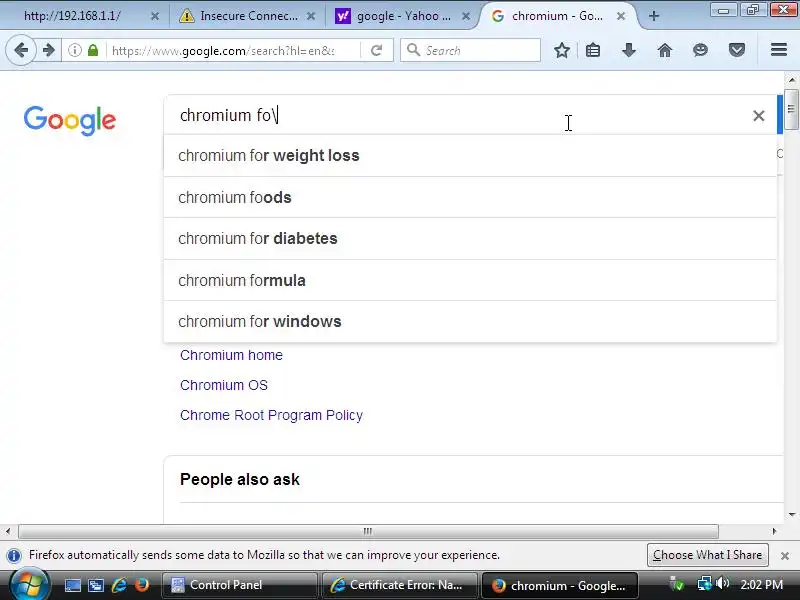Open site information via the info icon
This screenshot has height=600, width=800.
pyautogui.click(x=74, y=50)
